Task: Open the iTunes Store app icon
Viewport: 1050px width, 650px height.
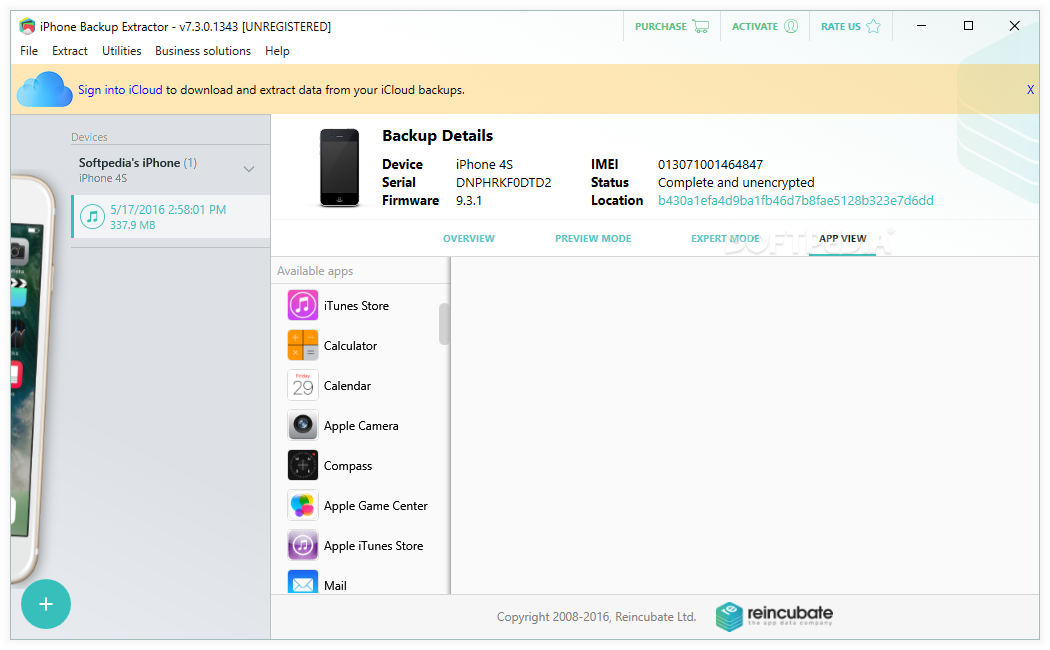Action: point(303,305)
